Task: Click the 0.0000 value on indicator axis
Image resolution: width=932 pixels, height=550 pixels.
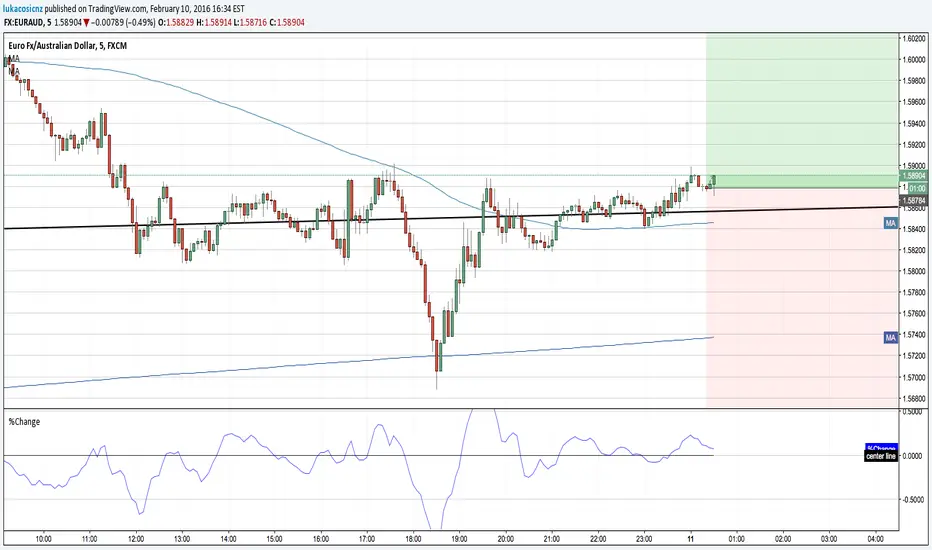Action: point(912,456)
